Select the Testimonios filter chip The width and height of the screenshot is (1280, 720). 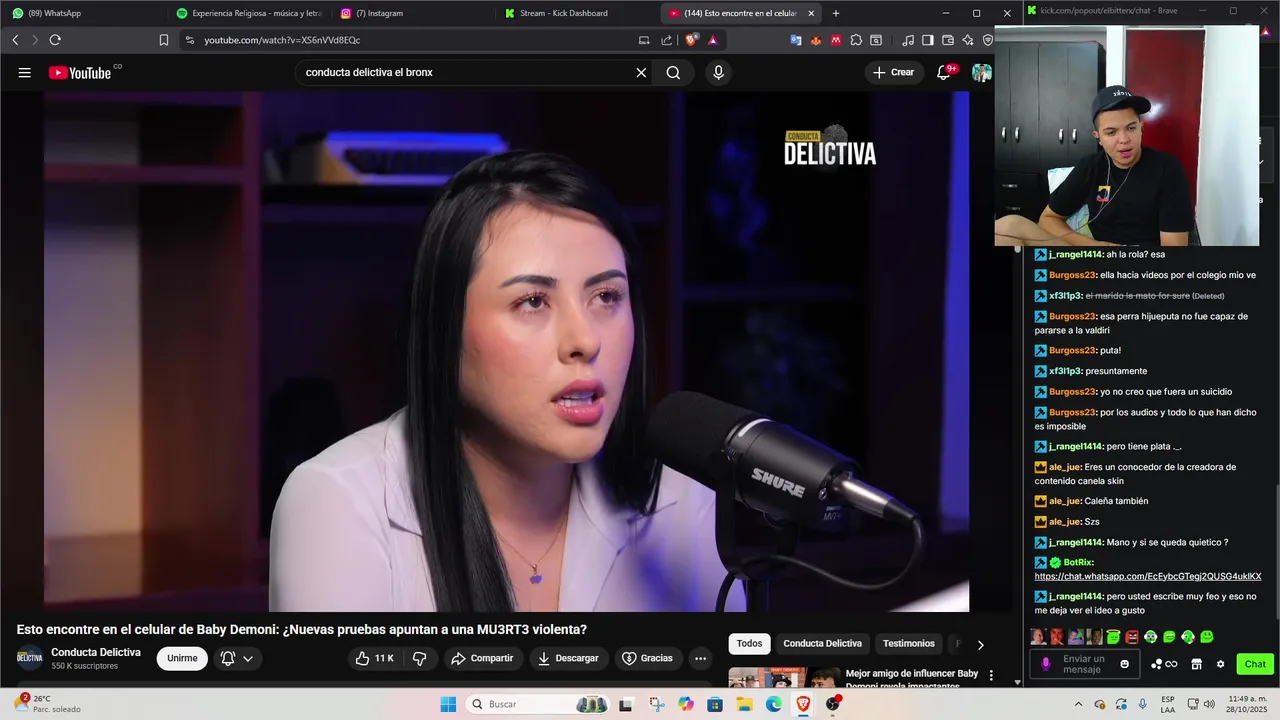909,644
